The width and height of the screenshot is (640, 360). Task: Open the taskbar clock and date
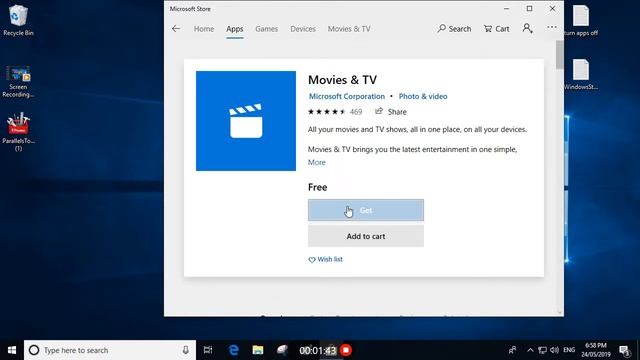(596, 350)
